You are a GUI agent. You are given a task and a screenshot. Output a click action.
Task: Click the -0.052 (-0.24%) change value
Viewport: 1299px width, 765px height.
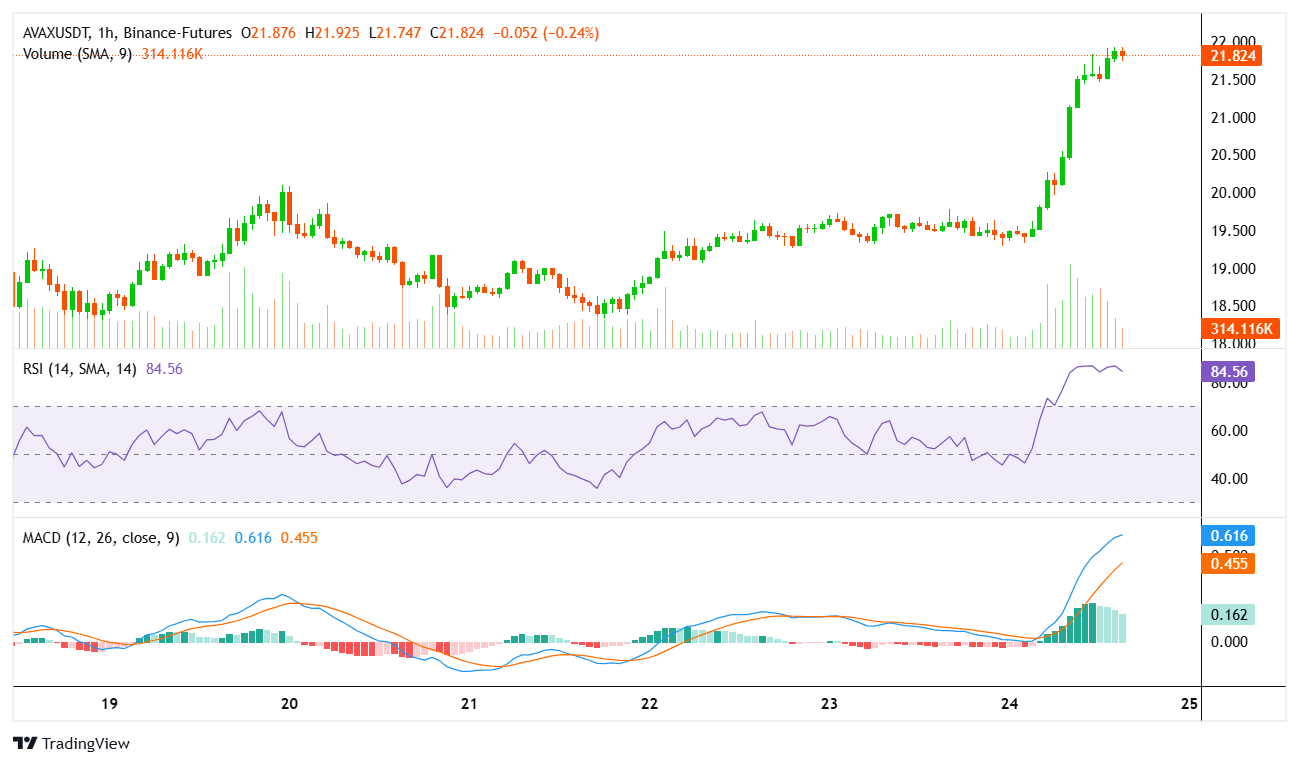[x=543, y=32]
